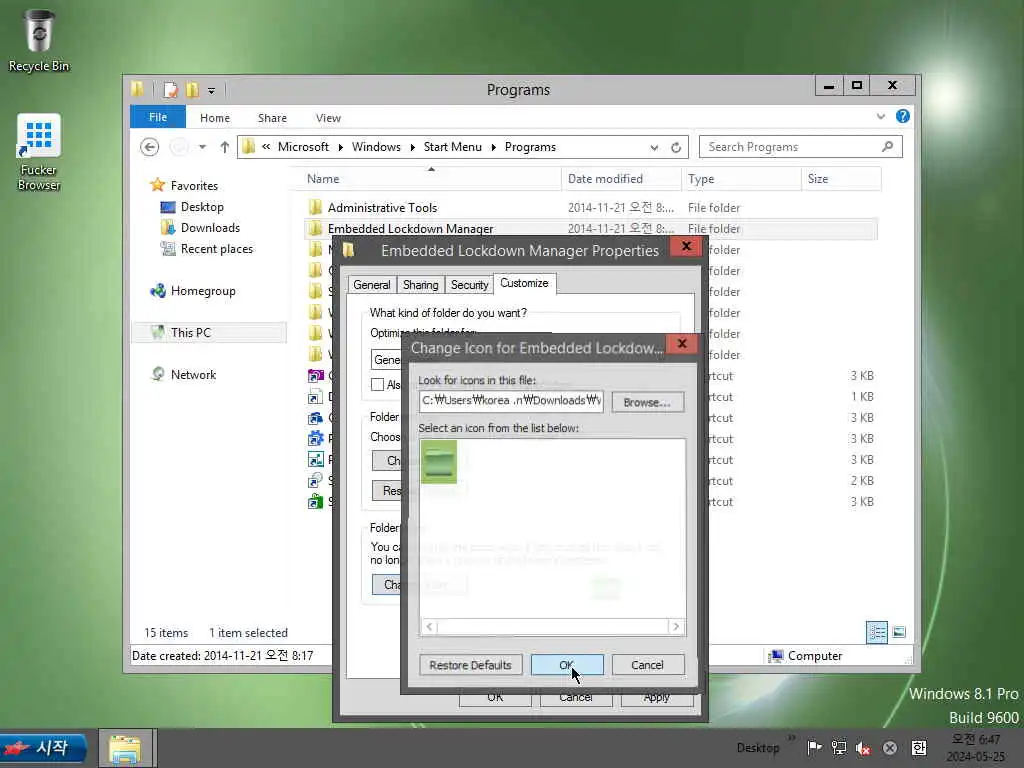Cancel the Change Icon dialog

click(647, 665)
